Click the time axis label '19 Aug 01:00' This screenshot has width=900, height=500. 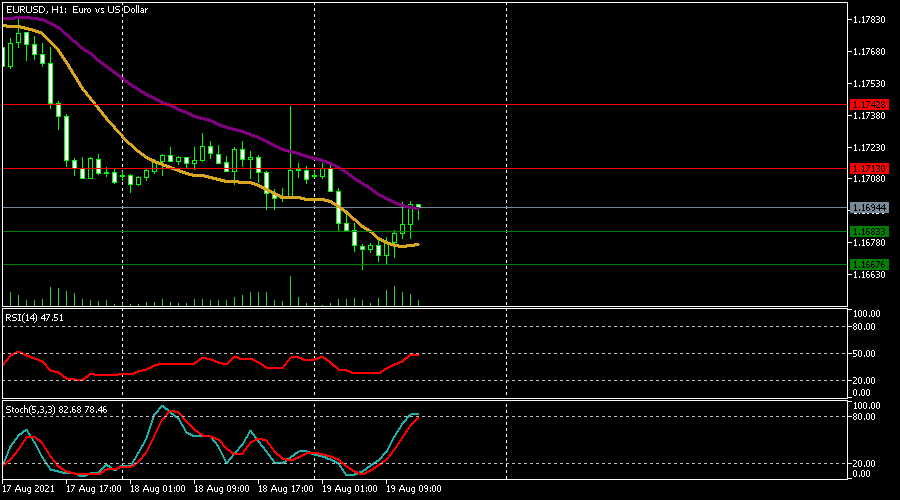[350, 489]
